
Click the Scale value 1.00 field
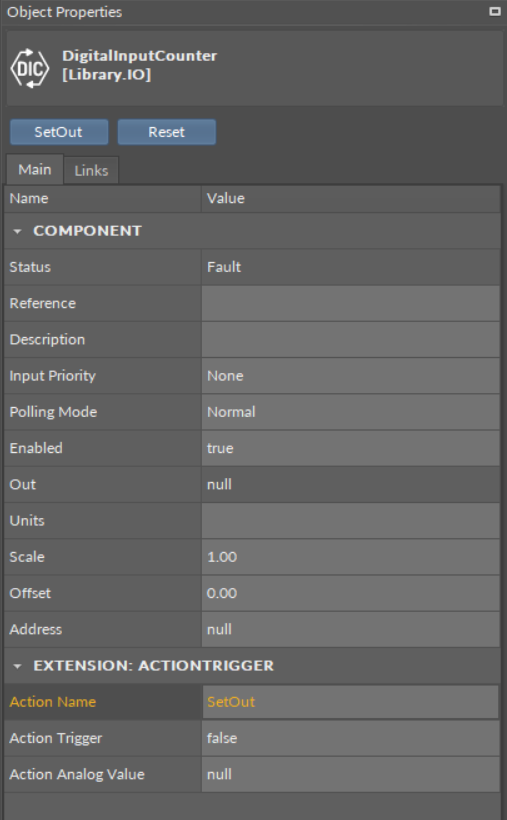[351, 557]
